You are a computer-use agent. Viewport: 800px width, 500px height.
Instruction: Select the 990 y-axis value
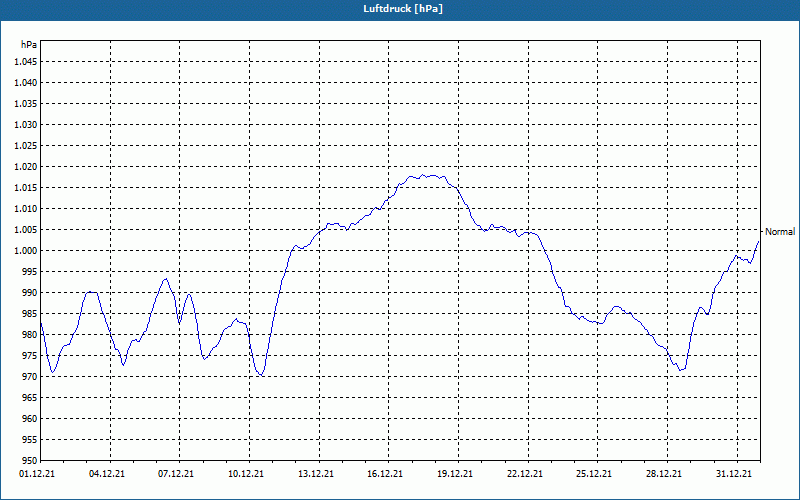click(x=30, y=293)
